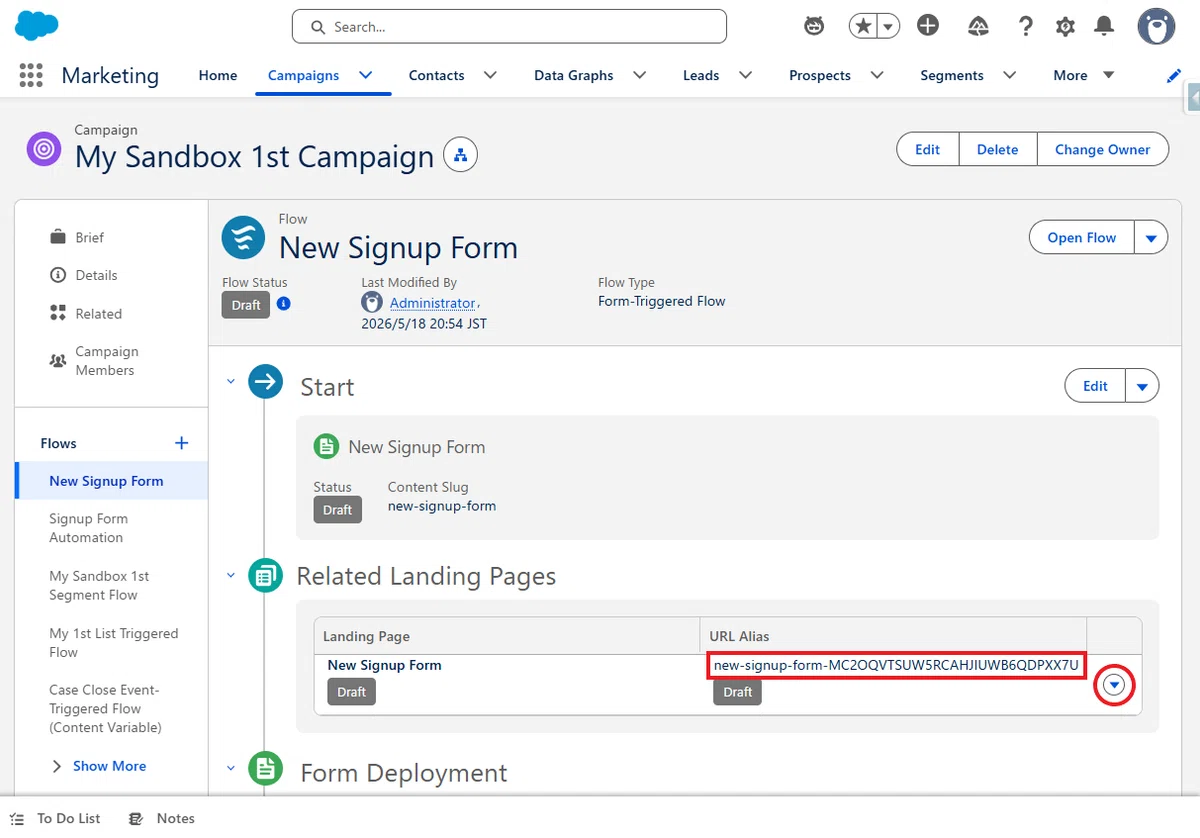The image size is (1200, 838).
Task: Click the campaign hierarchy icon beside title
Action: (x=460, y=155)
